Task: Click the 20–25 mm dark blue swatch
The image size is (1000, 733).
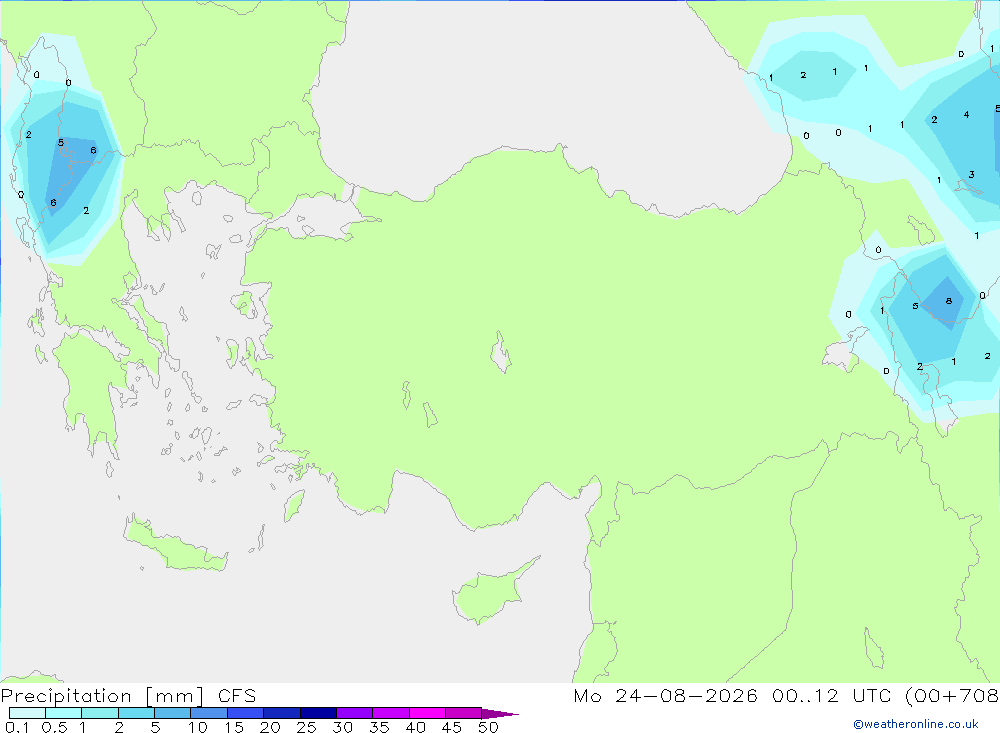Action: (x=281, y=713)
